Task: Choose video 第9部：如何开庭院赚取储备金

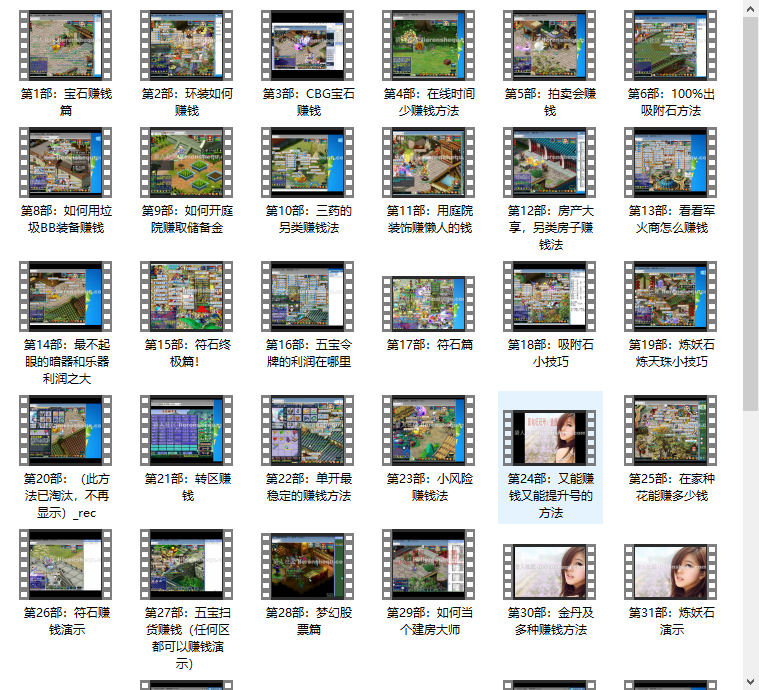Action: coord(187,162)
